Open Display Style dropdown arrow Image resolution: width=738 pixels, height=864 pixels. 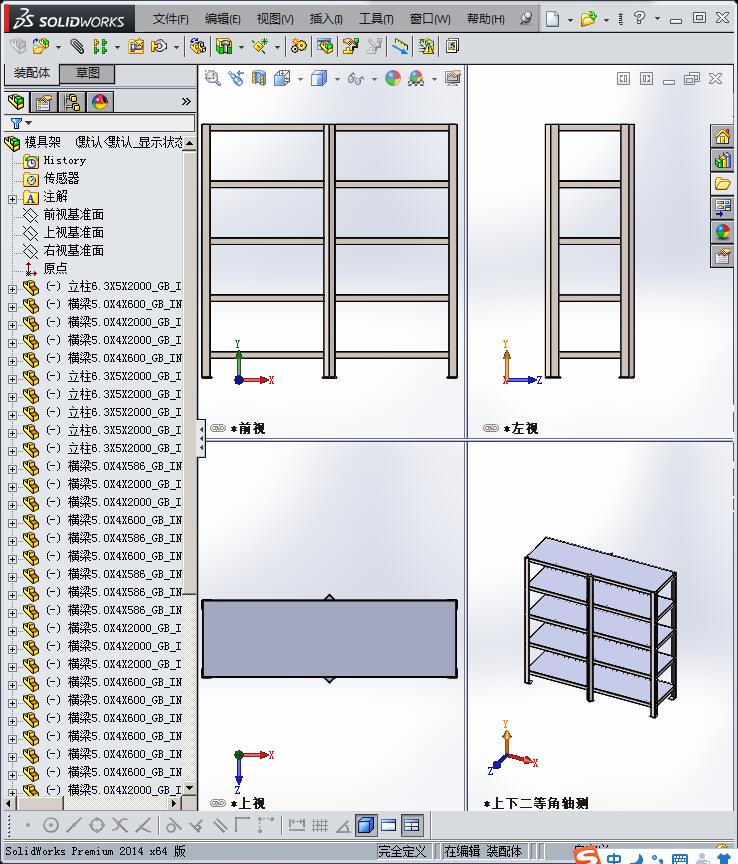pos(337,79)
